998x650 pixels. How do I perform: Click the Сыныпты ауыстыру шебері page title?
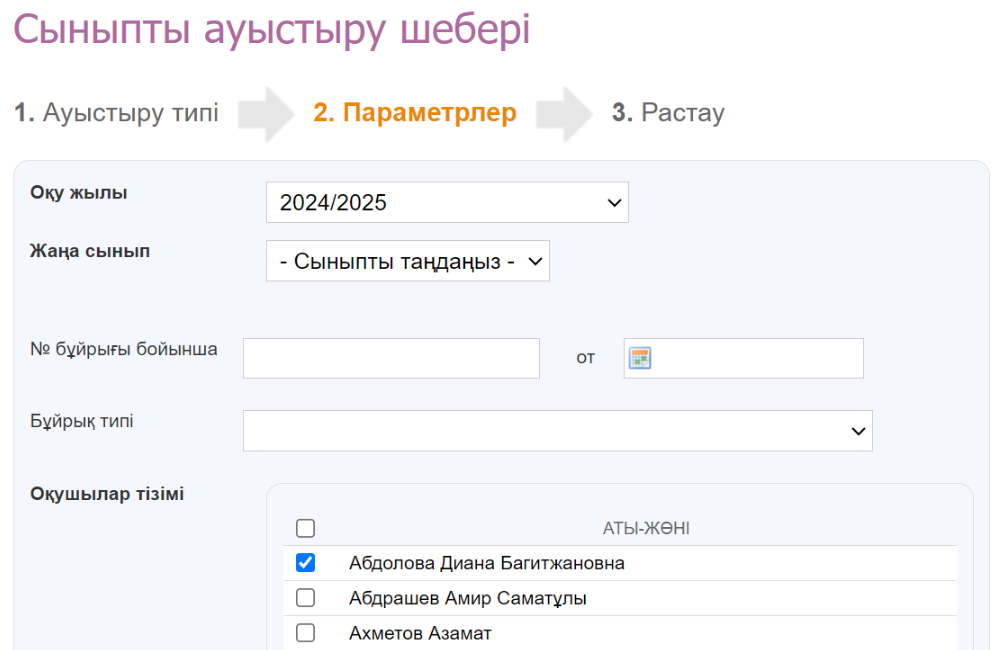[x=271, y=29]
